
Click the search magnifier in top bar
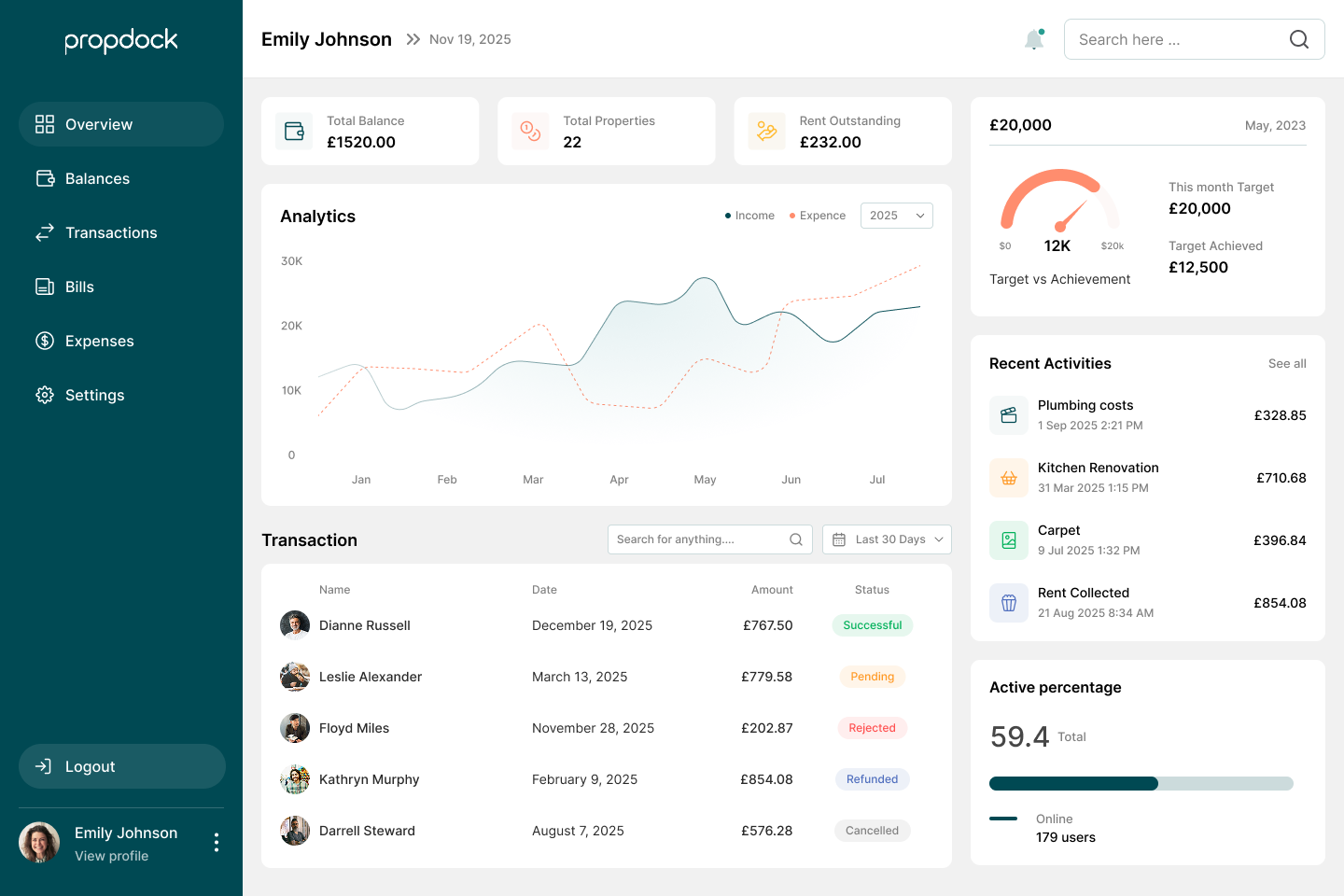1298,39
